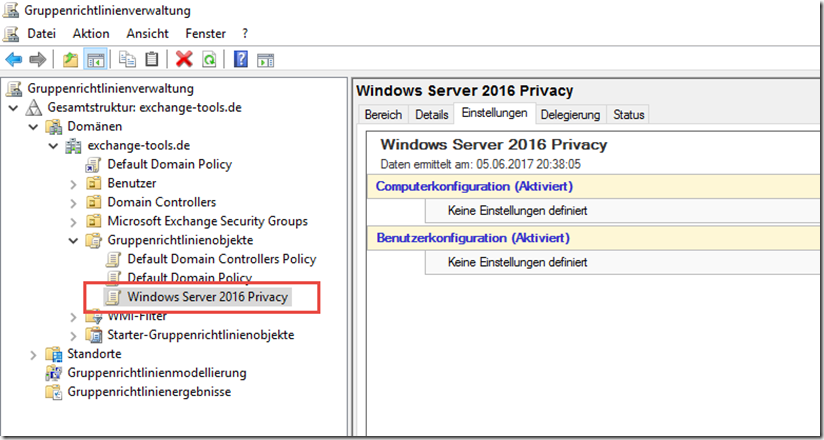This screenshot has height=440, width=824.
Task: Click the red X Delete icon
Action: pyautogui.click(x=184, y=60)
